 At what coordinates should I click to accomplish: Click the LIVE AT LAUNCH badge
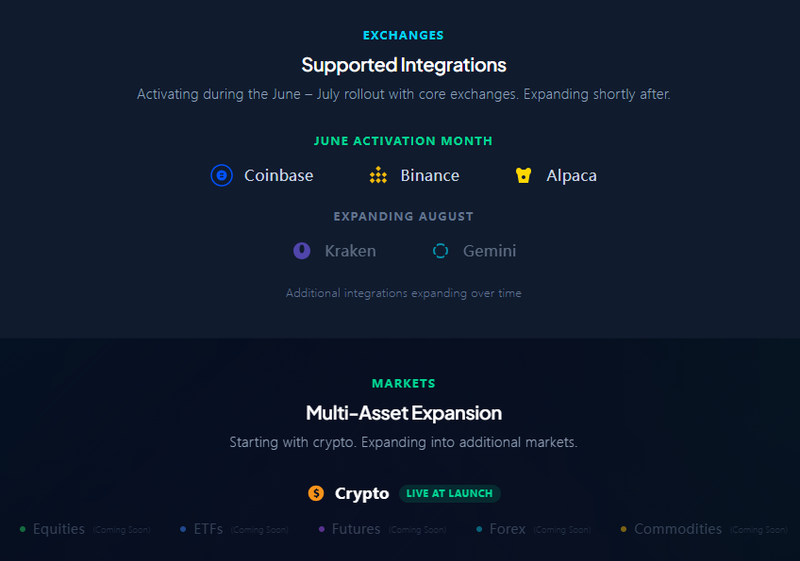449,494
